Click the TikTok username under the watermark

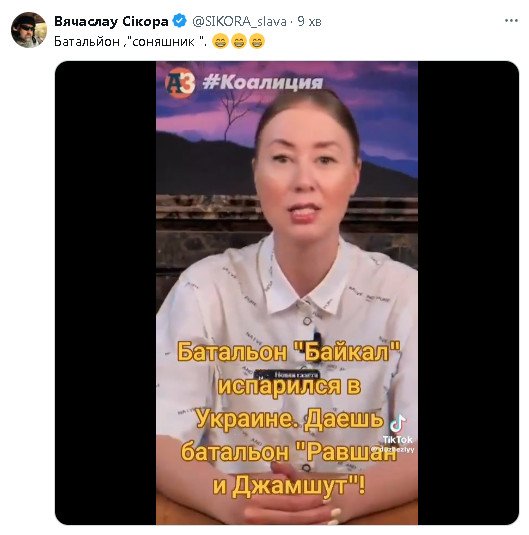click(392, 449)
